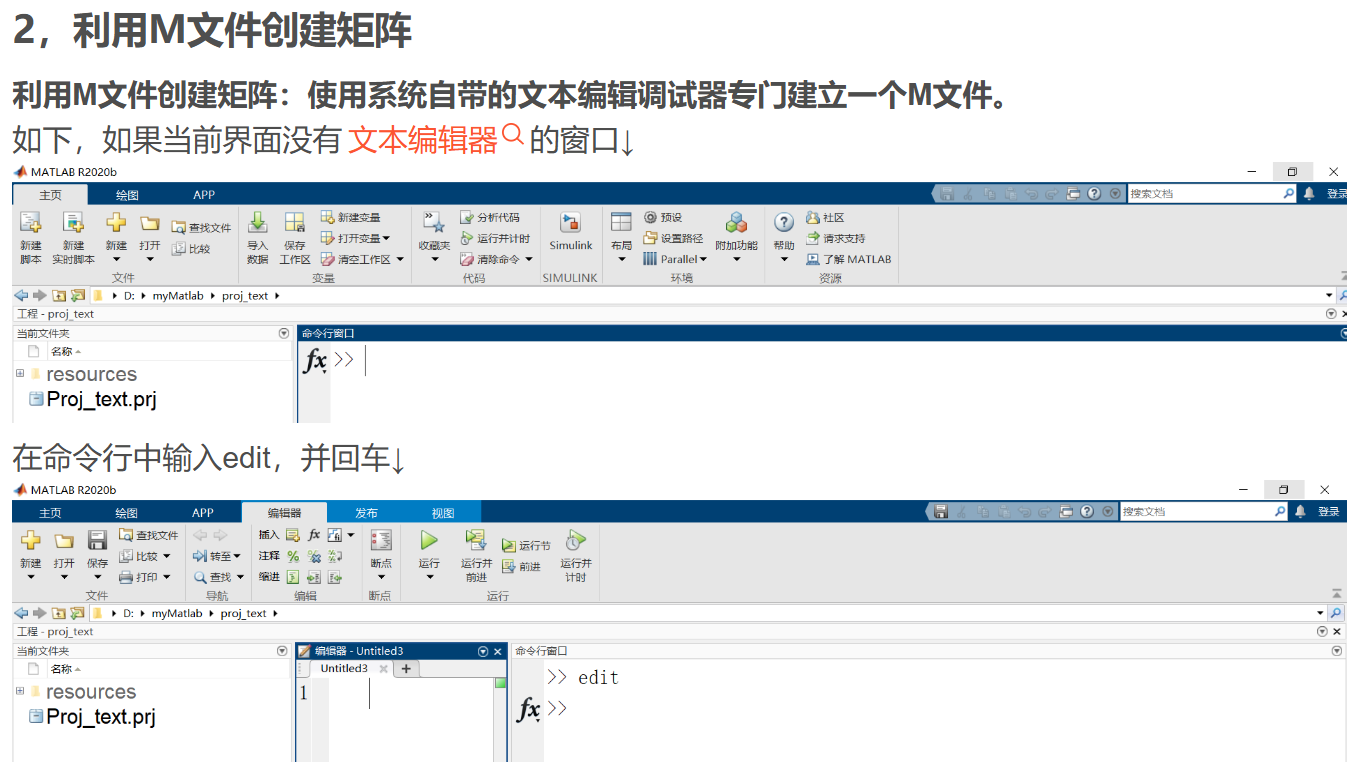Add new editor tab with plus button
This screenshot has height=780, width=1361.
[406, 669]
